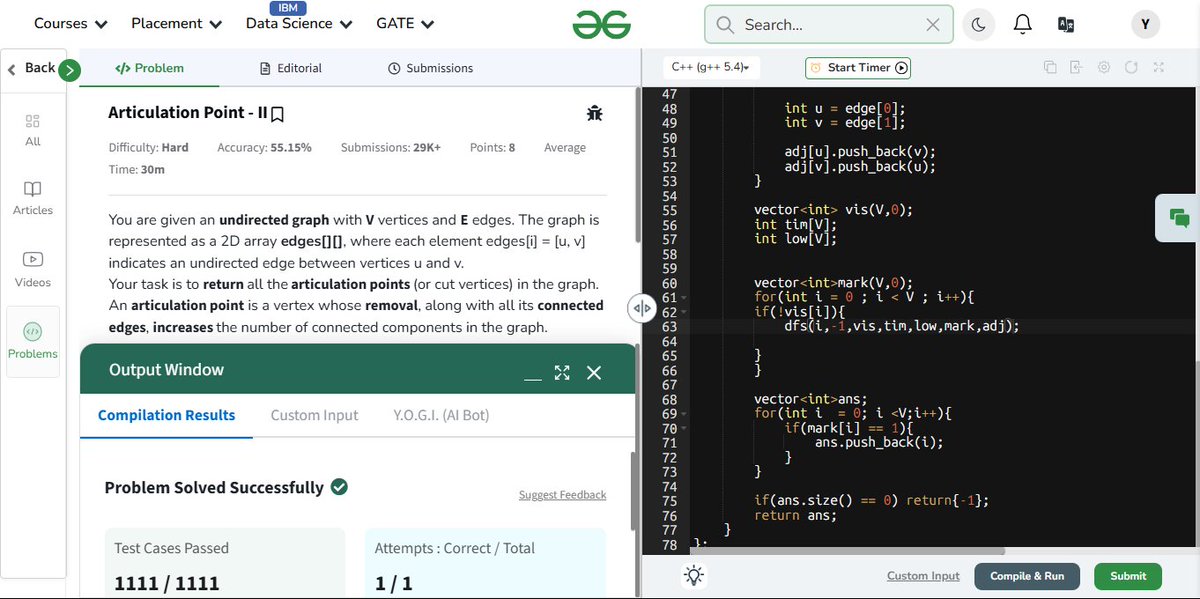Click the panel splitter handle

tap(640, 309)
